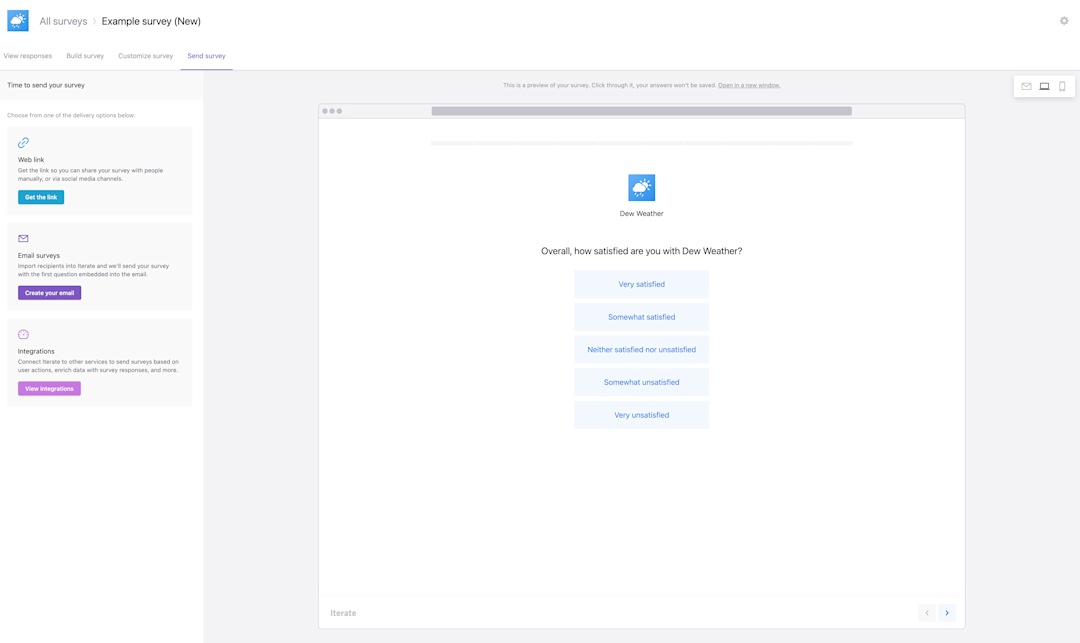Click the Web link chain icon

pos(23,143)
